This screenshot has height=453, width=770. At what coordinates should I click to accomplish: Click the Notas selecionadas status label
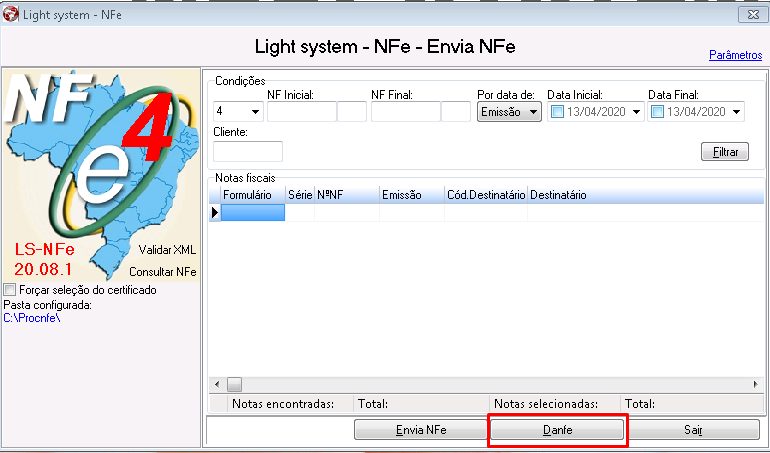pyautogui.click(x=546, y=404)
